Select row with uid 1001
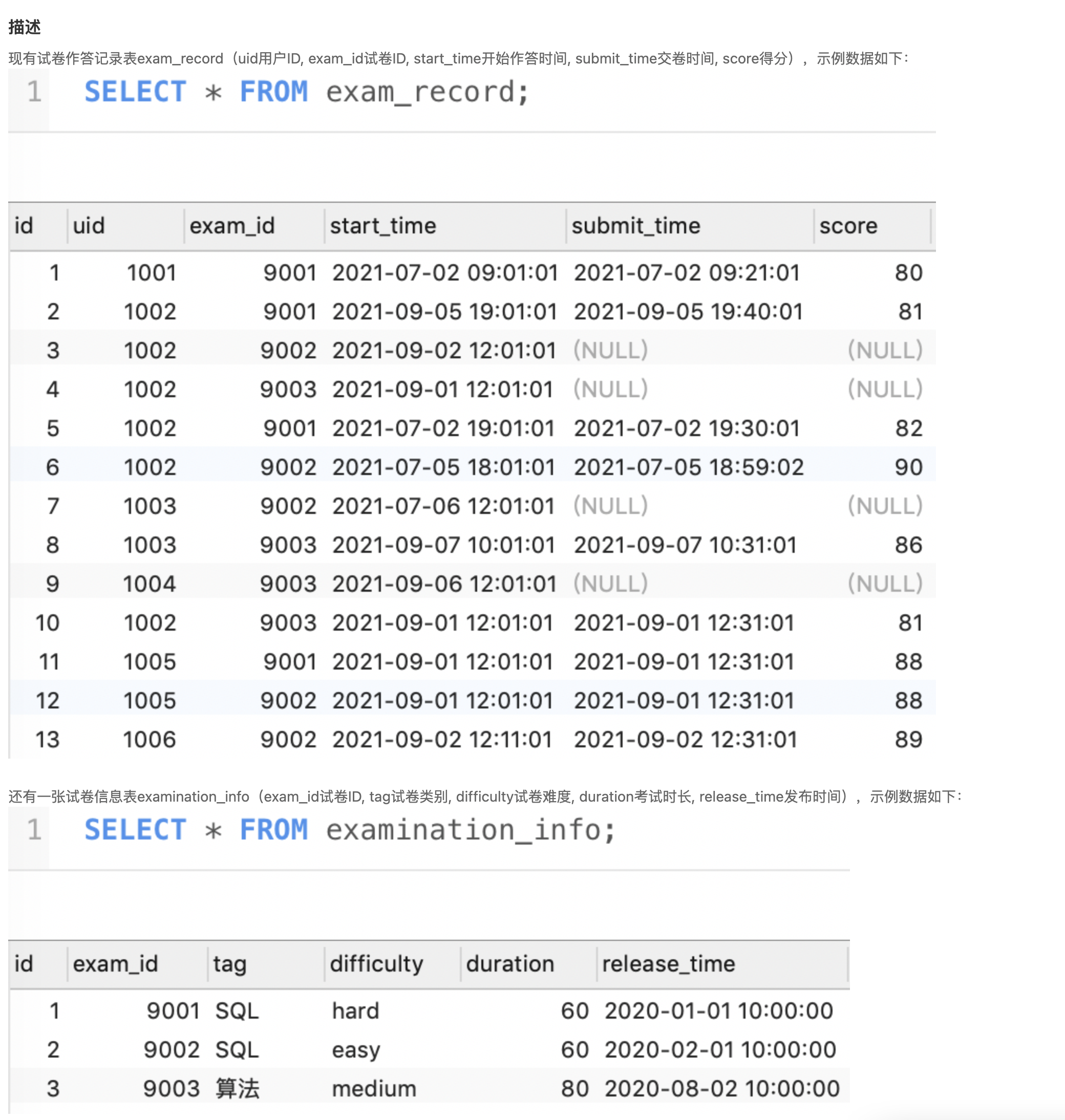Viewport: 1065px width, 1120px height. [151, 273]
